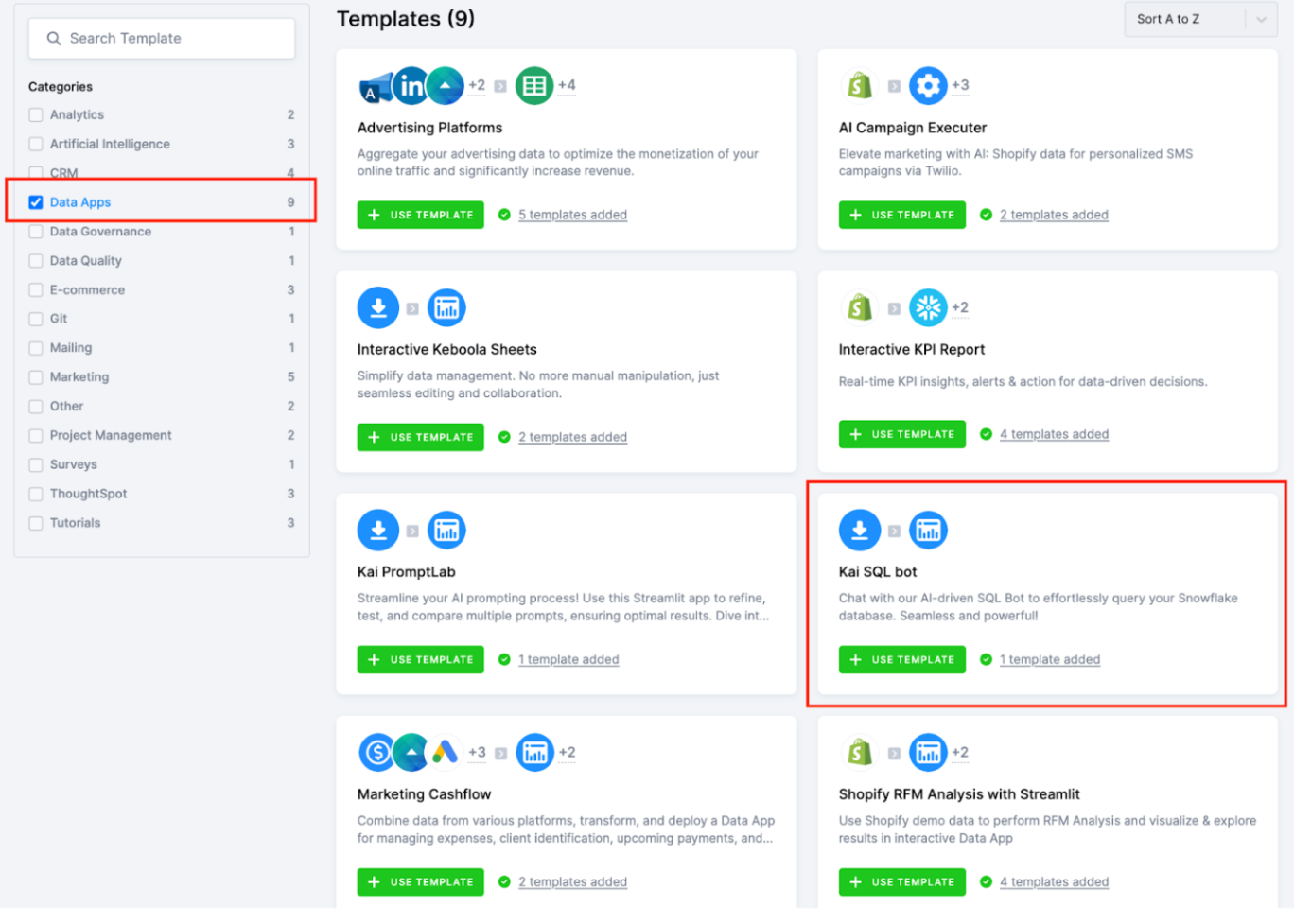This screenshot has height=924, width=1294.
Task: Click data app icon on Shopify RFM Analysis card
Action: (928, 753)
